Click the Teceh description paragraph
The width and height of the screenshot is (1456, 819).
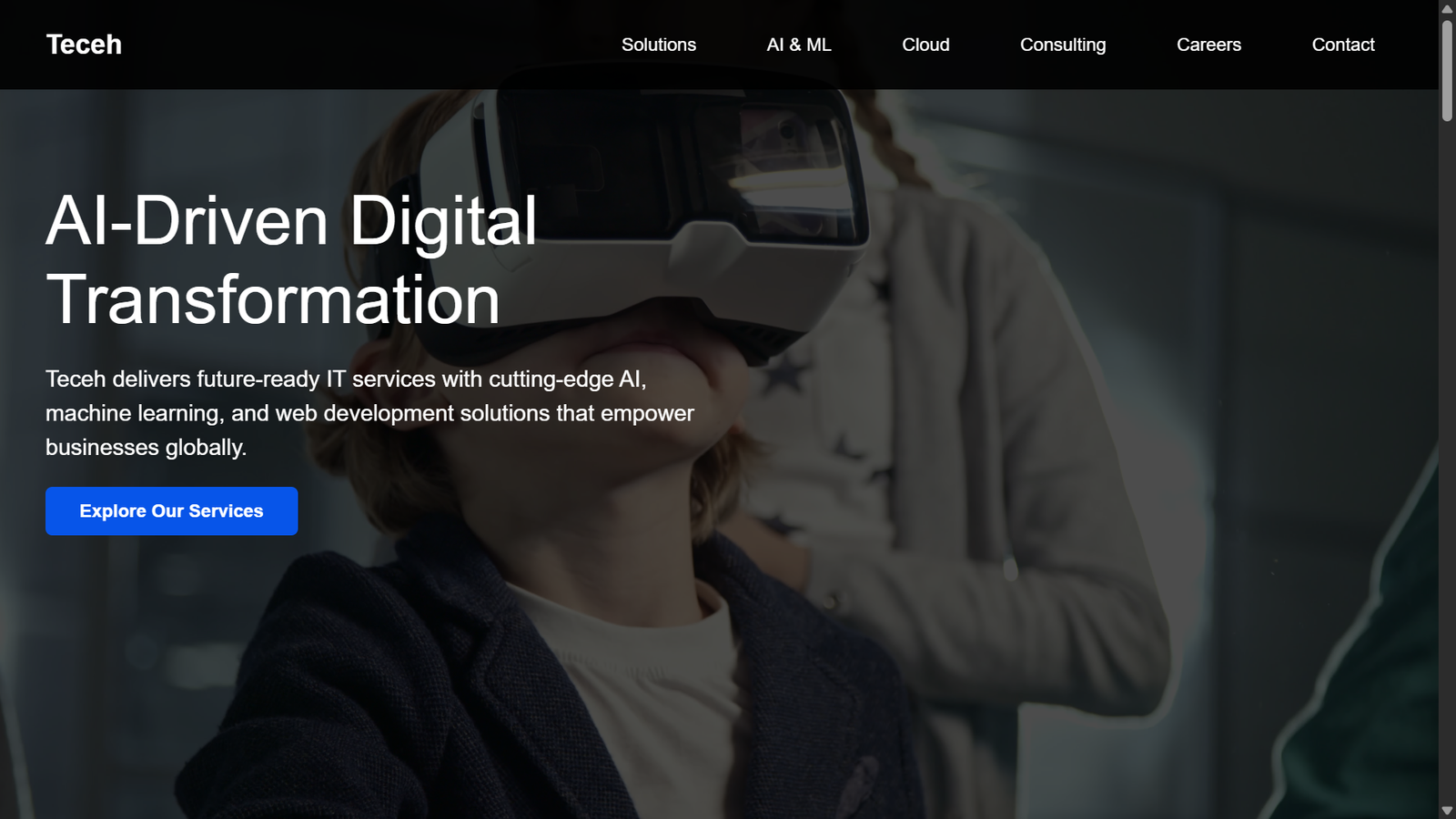pyautogui.click(x=369, y=413)
